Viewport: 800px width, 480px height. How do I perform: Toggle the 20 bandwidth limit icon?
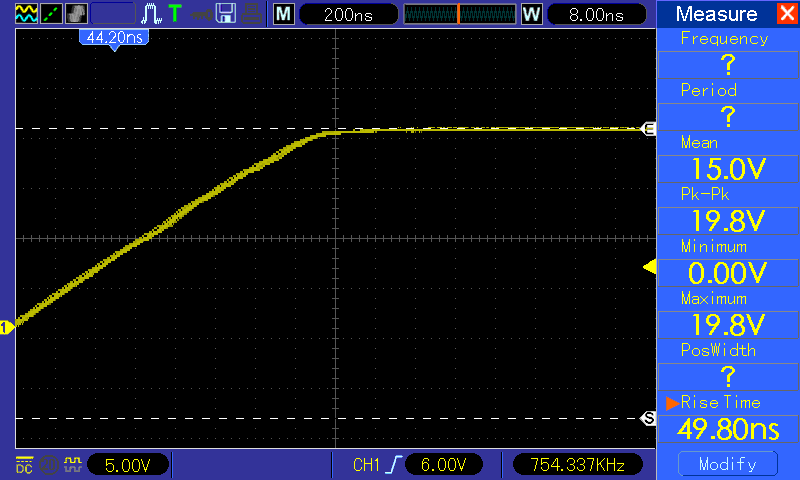pos(49,465)
